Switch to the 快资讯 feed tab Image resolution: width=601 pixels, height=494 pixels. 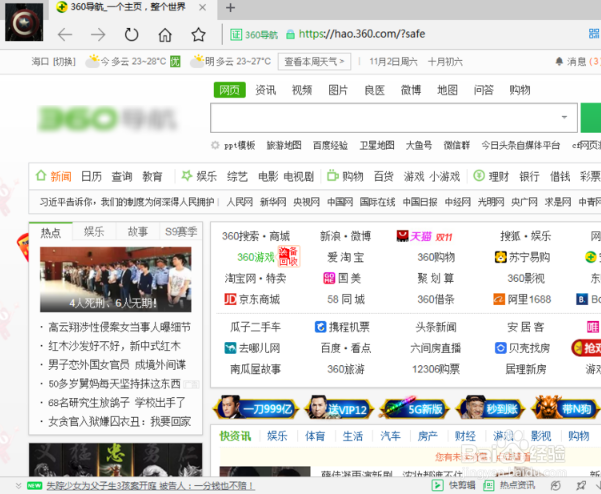pyautogui.click(x=235, y=436)
